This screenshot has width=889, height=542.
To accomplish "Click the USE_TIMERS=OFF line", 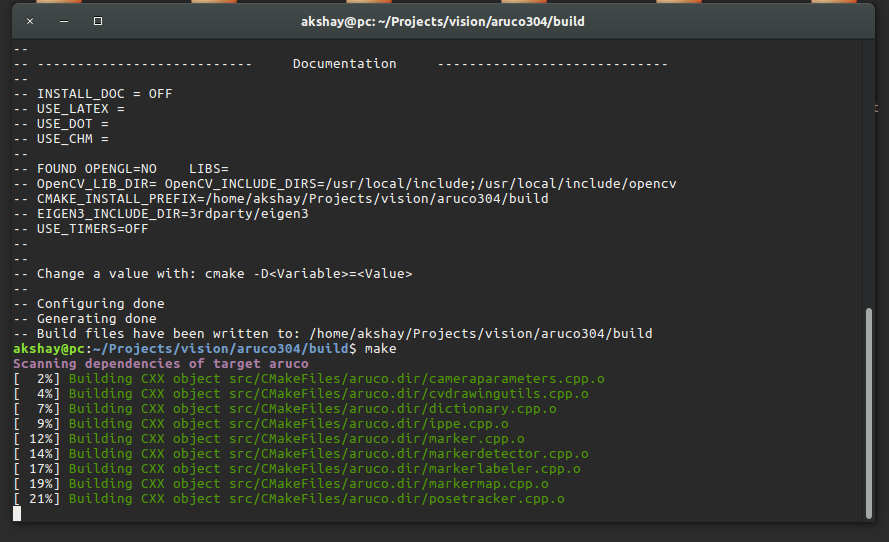I will [x=81, y=228].
